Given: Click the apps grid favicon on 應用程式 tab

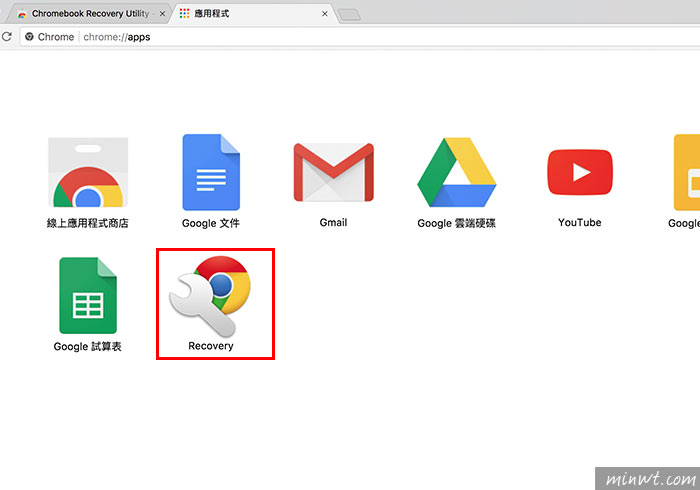Looking at the screenshot, I should click(x=184, y=13).
